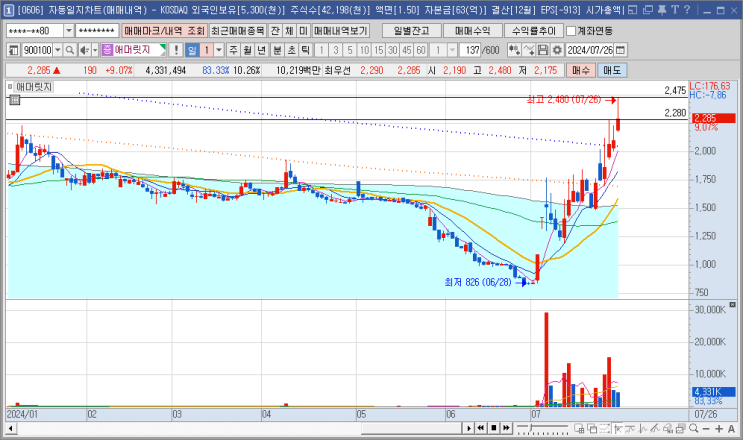This screenshot has width=743, height=440.
Task: Click the data table window icon at bottom
Action: pos(579,429)
